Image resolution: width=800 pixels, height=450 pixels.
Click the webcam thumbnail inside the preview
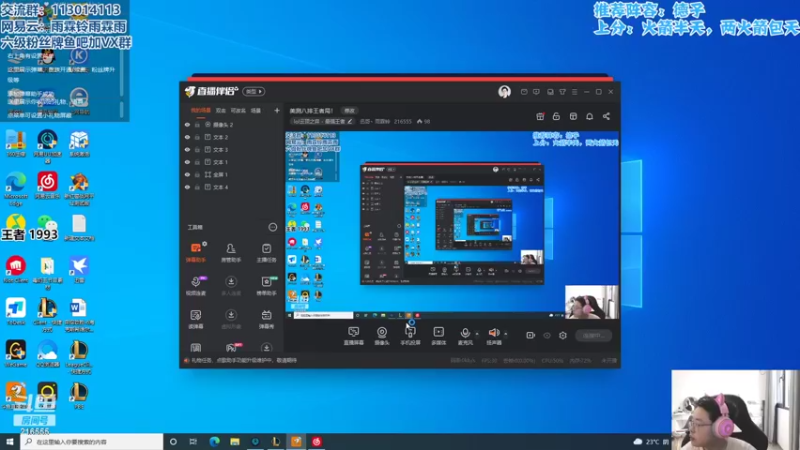pyautogui.click(x=591, y=302)
